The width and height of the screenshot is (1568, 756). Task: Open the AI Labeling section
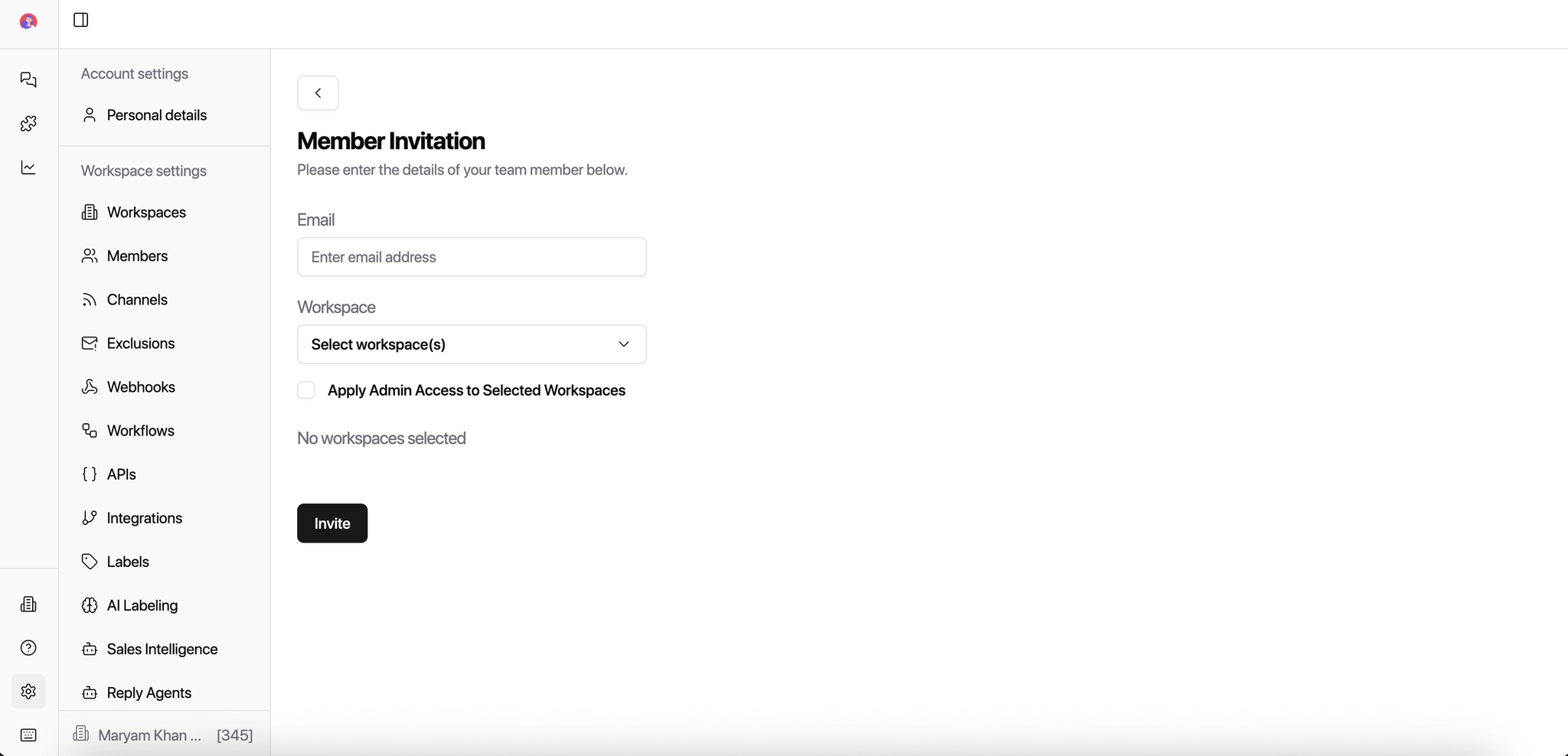[142, 605]
